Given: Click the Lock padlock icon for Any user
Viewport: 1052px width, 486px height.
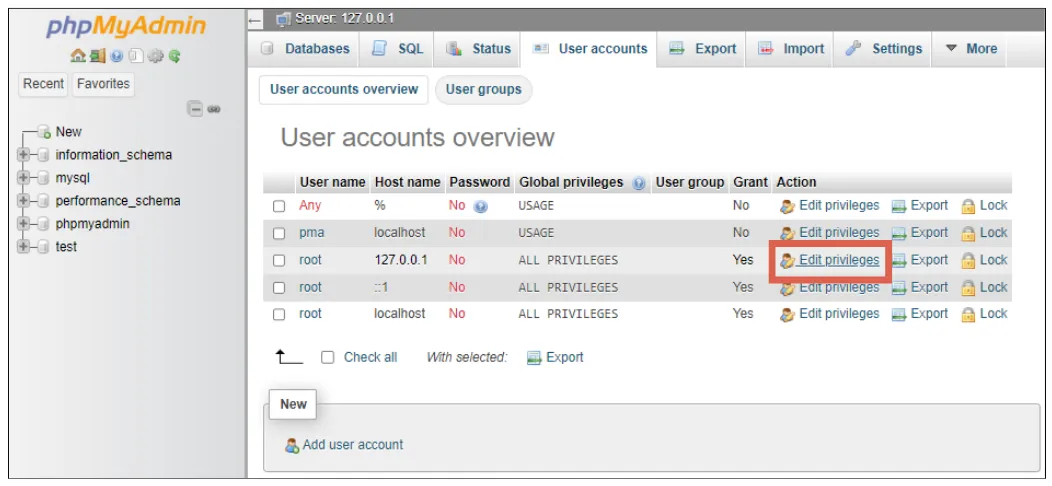Looking at the screenshot, I should click(968, 206).
